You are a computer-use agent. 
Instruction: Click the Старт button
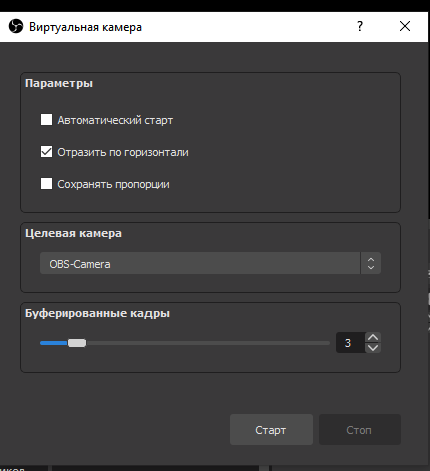coord(271,429)
